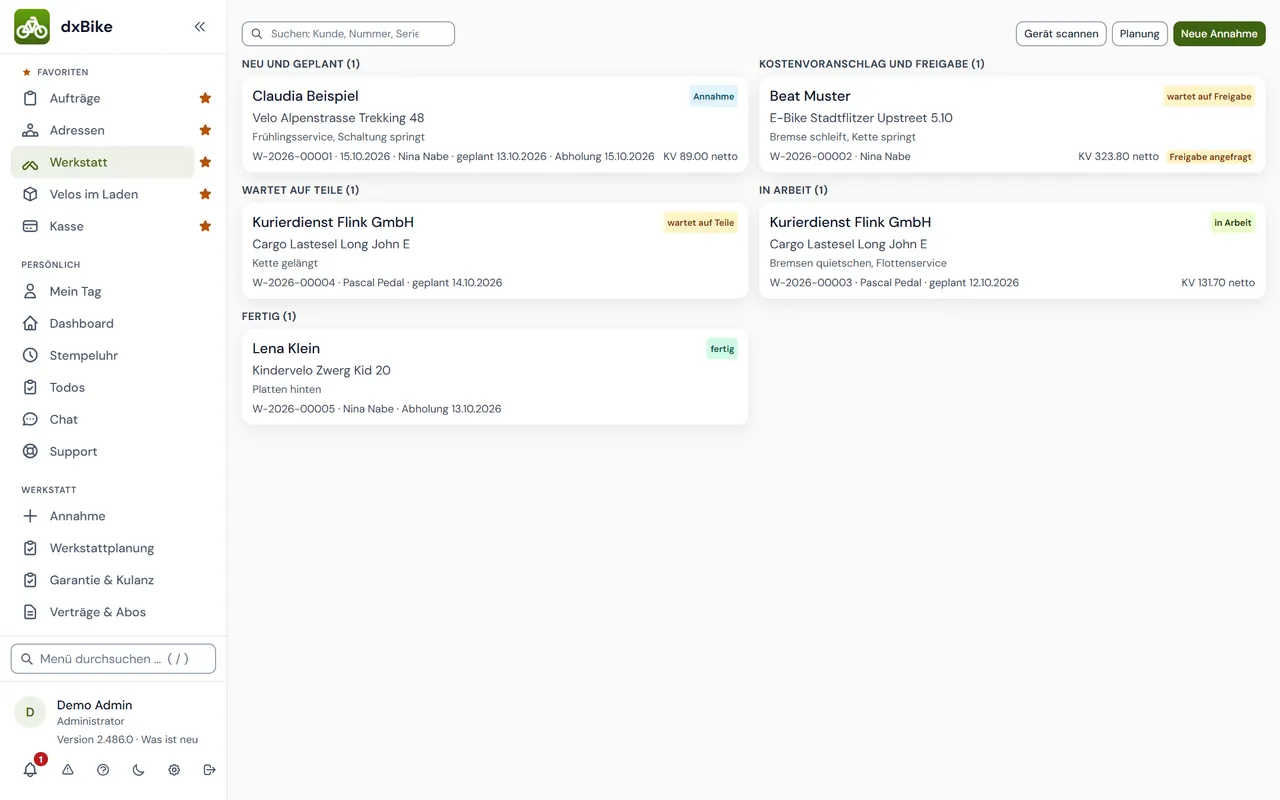Open Garantie & Kulanz
The image size is (1280, 800).
(x=113, y=580)
